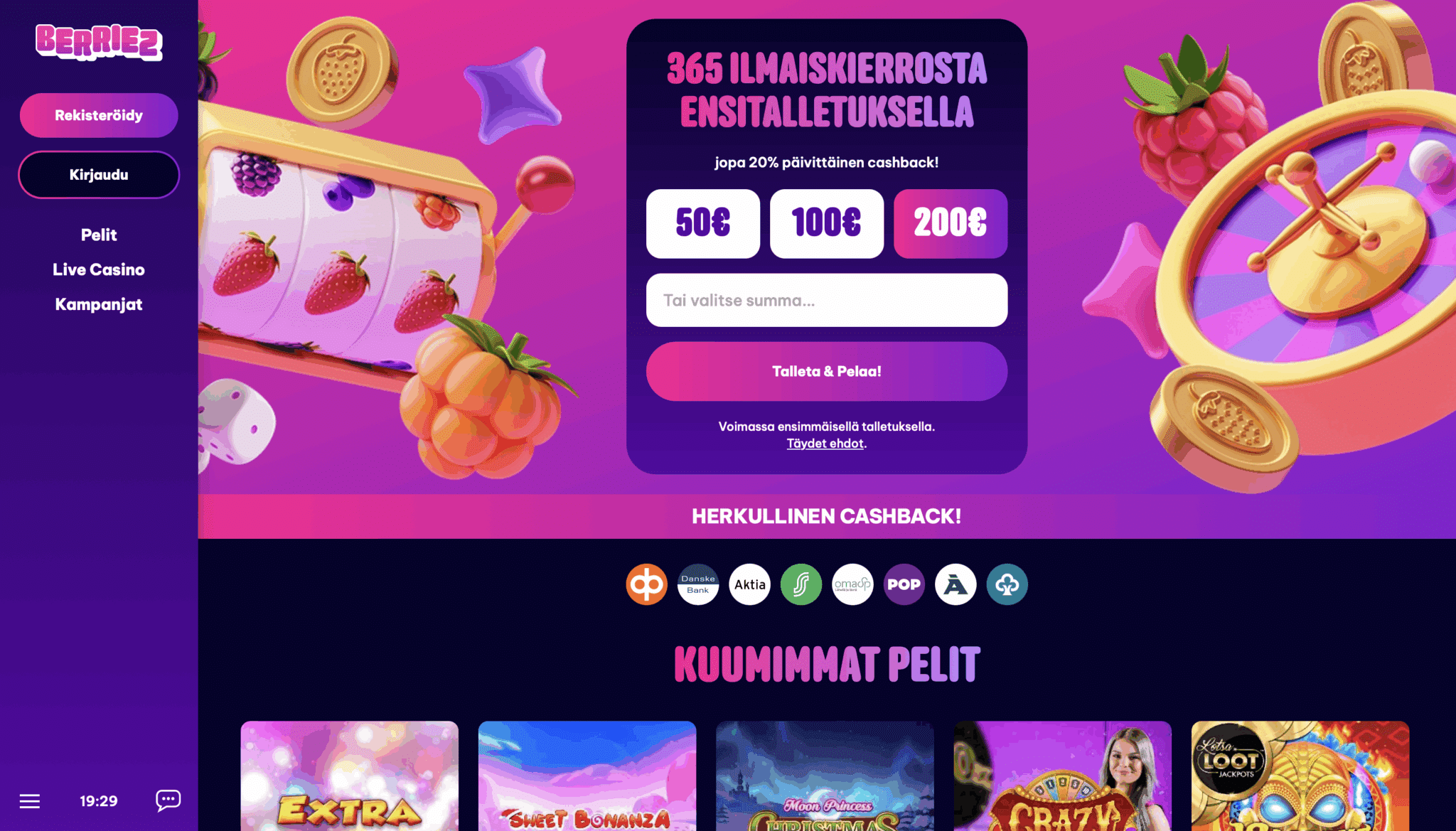Screen dimensions: 1456x831
Task: Choose the OmaSp bank icon
Action: point(852,584)
